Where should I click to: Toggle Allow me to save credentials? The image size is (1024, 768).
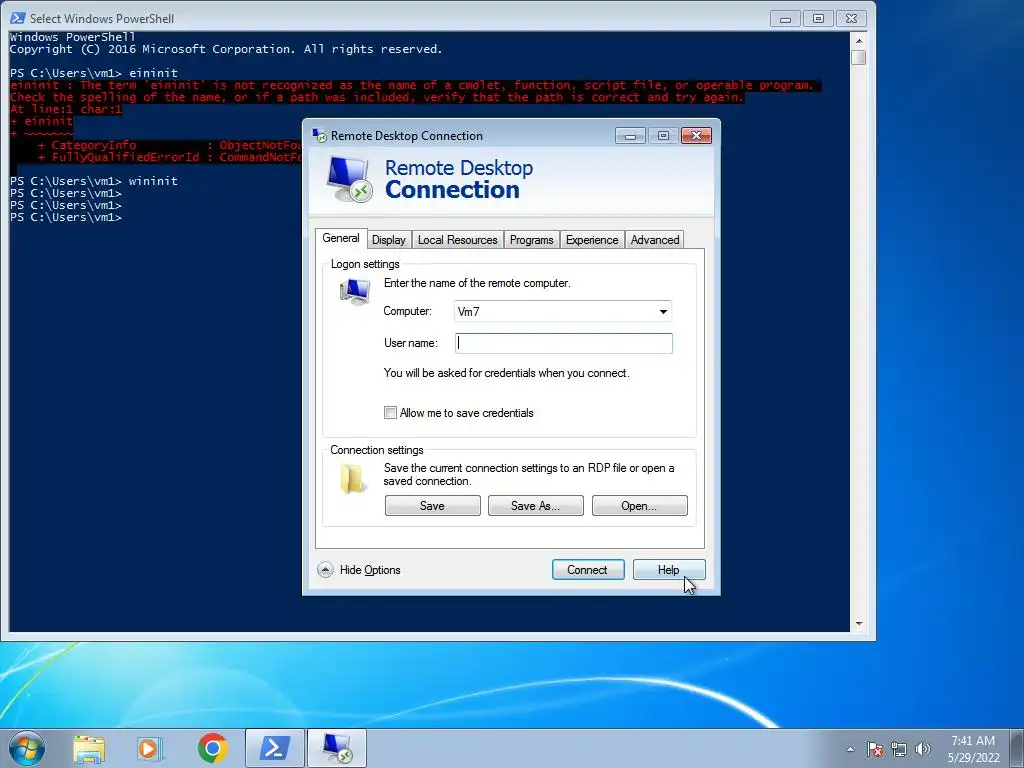click(x=391, y=413)
